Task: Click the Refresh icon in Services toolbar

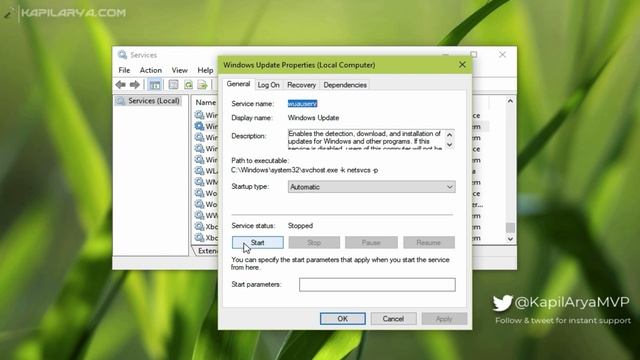Action: 188,84
